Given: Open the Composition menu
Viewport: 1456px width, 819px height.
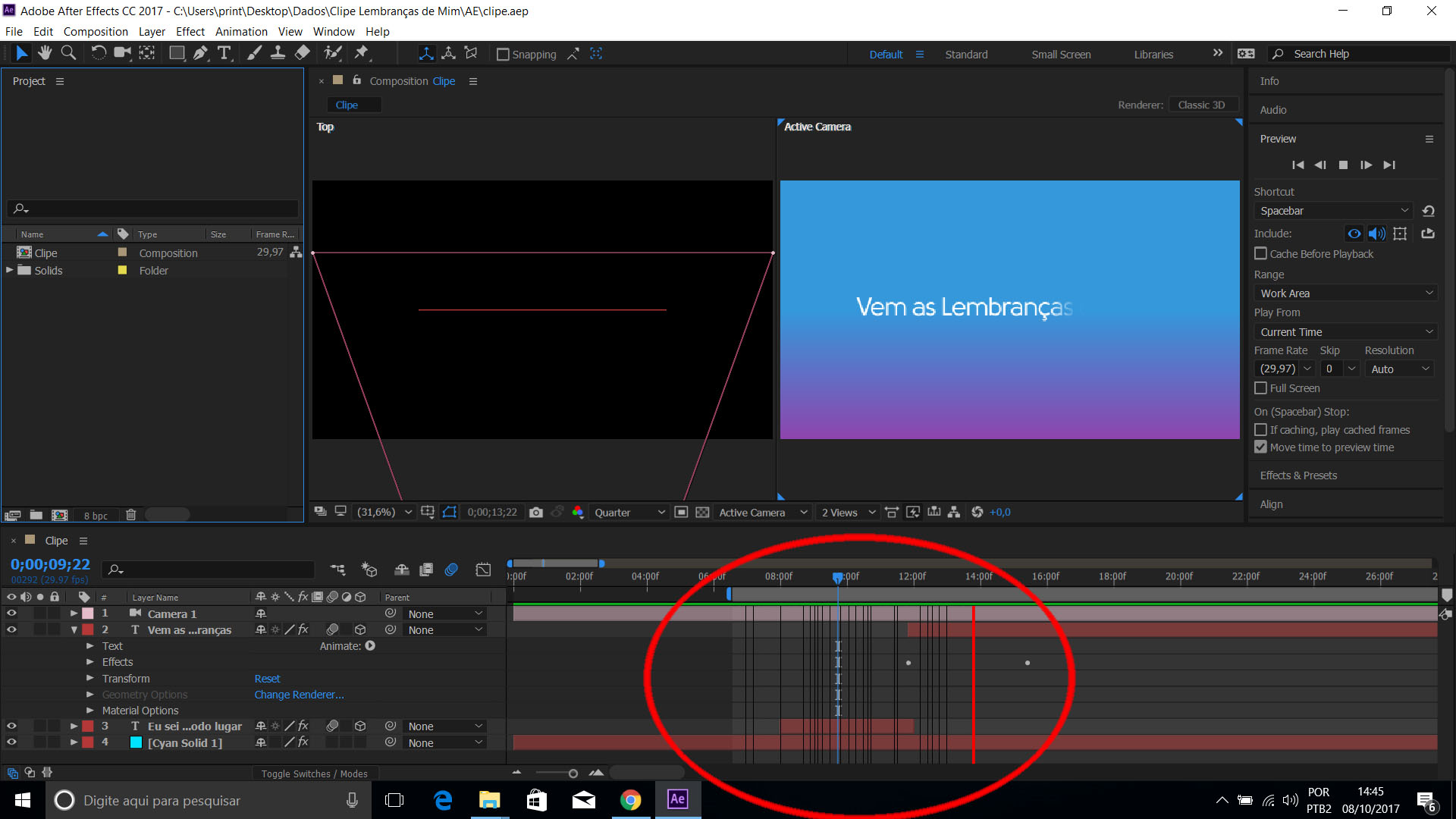Looking at the screenshot, I should pos(94,31).
